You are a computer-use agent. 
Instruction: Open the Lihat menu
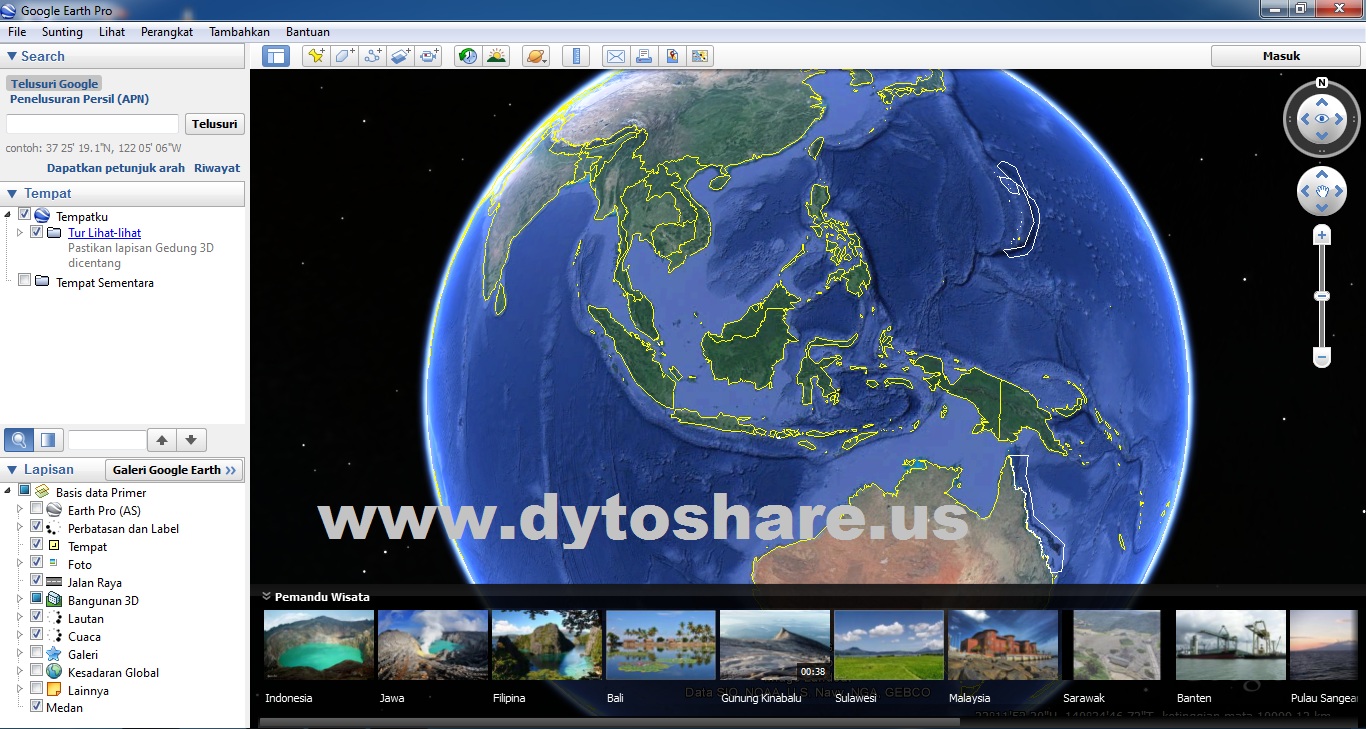(112, 32)
